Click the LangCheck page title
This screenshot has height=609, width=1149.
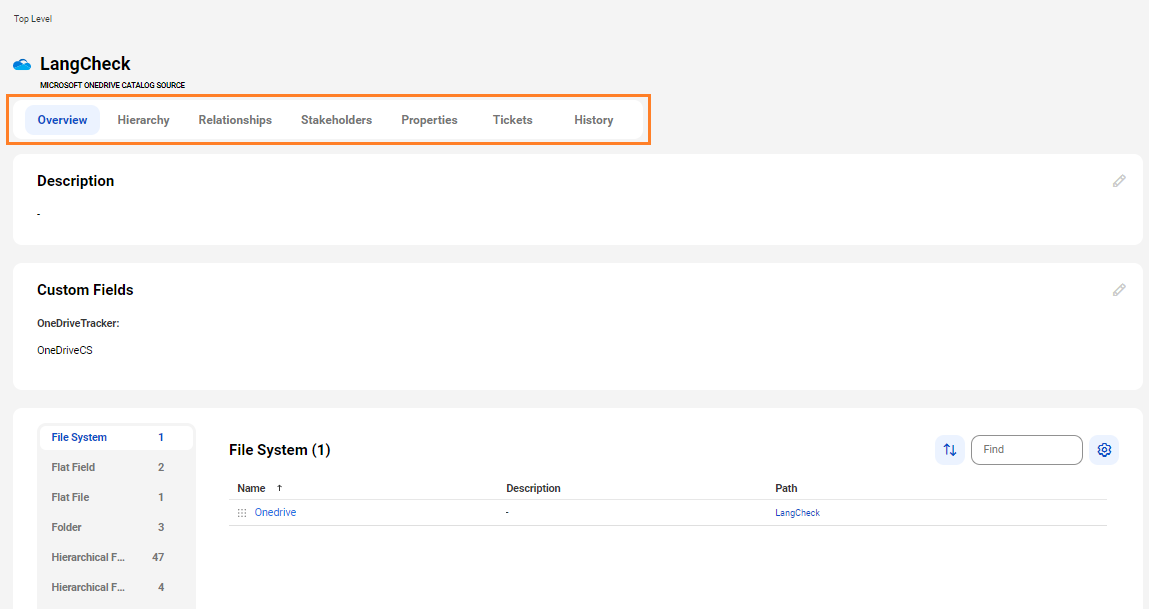pyautogui.click(x=85, y=64)
